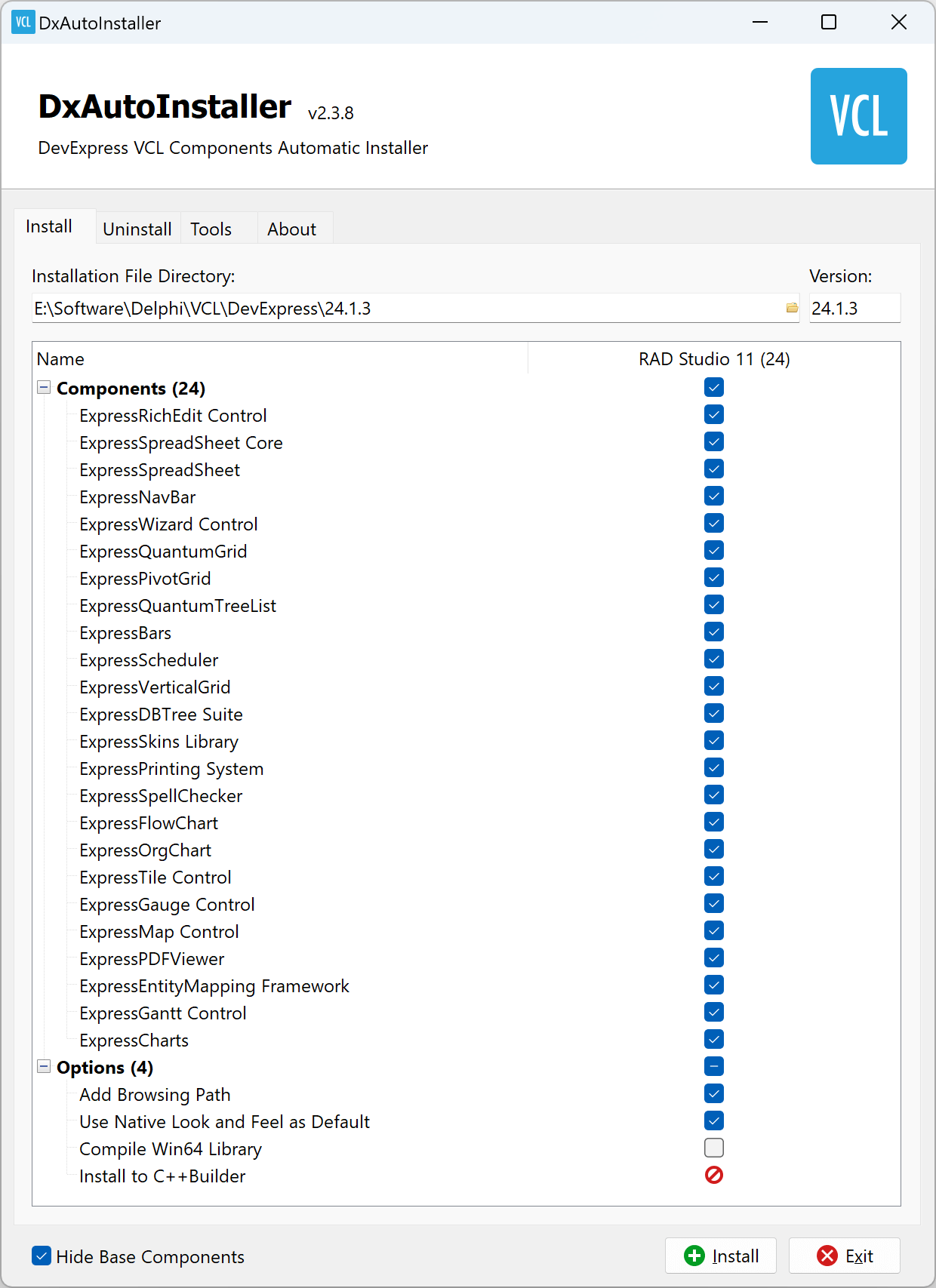
Task: Minimize the DxAutoInstaller window
Action: coord(760,22)
